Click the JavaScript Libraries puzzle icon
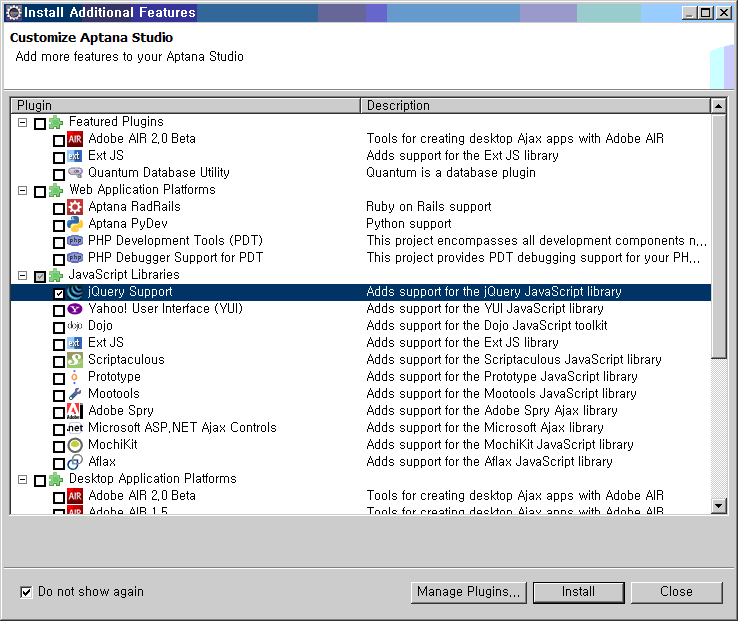Screen dimensions: 738x621 coord(56,275)
